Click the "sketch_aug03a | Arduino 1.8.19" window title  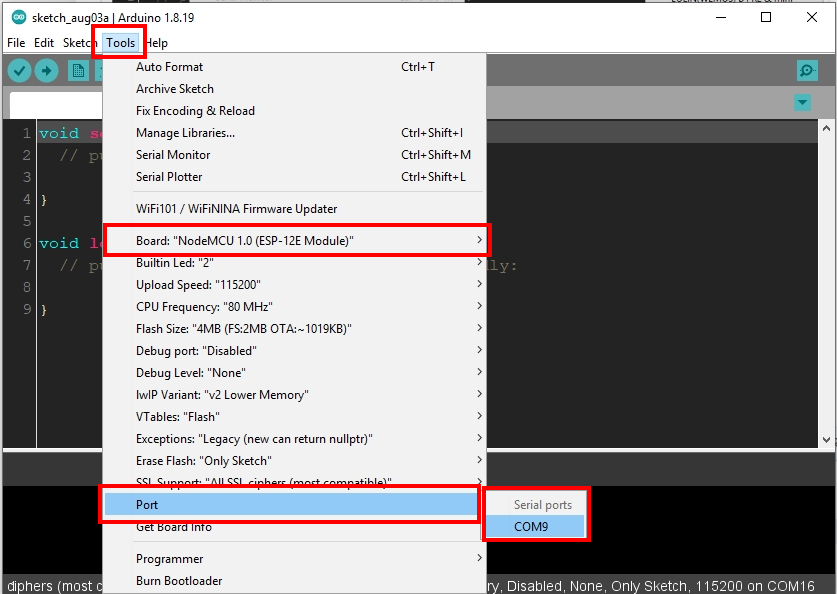[113, 18]
